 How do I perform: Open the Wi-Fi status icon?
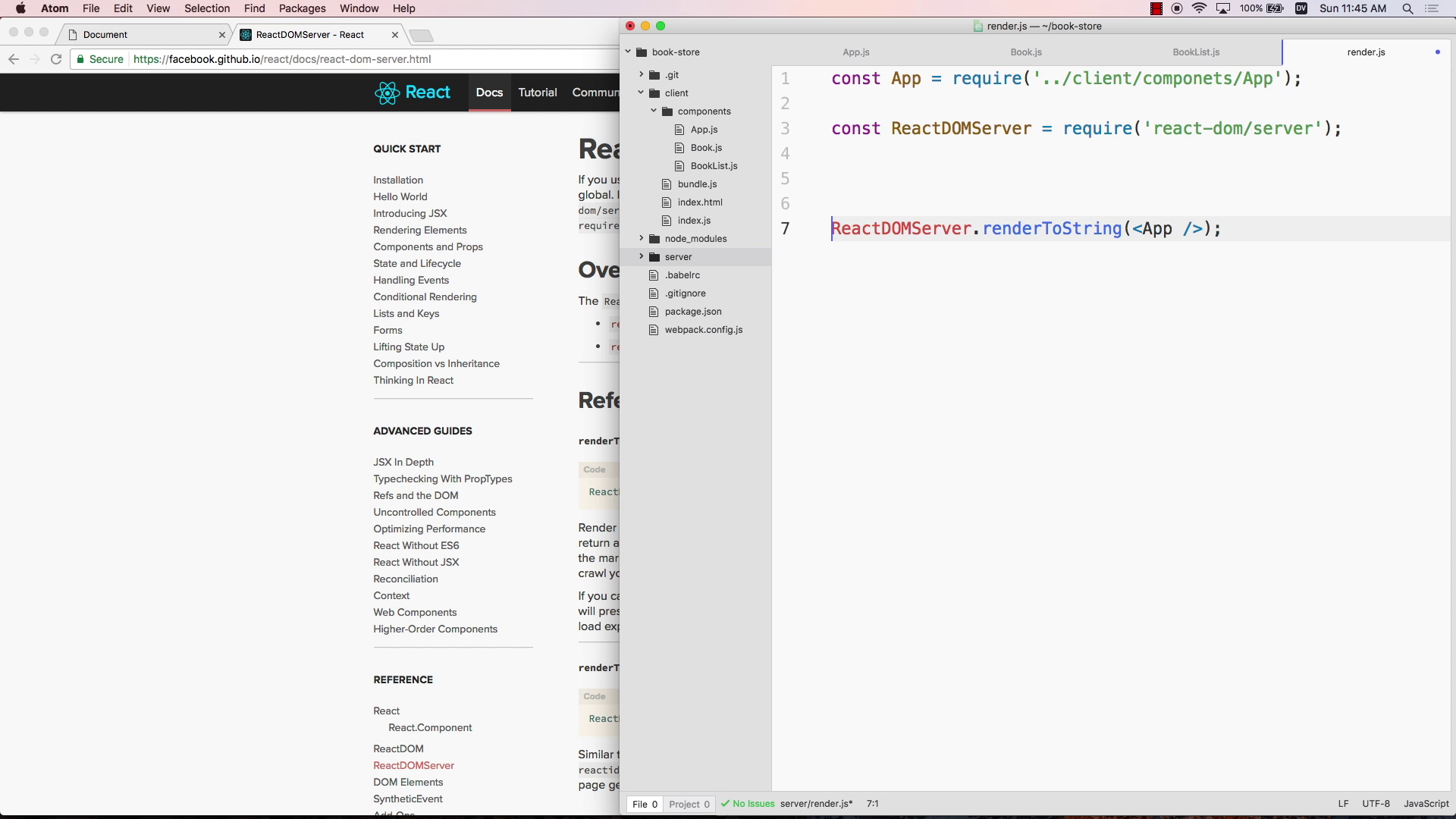[1199, 8]
